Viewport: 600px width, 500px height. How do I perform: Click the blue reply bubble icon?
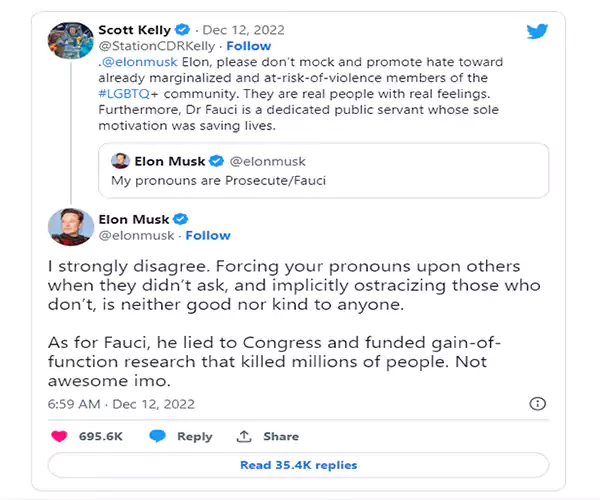coord(157,436)
